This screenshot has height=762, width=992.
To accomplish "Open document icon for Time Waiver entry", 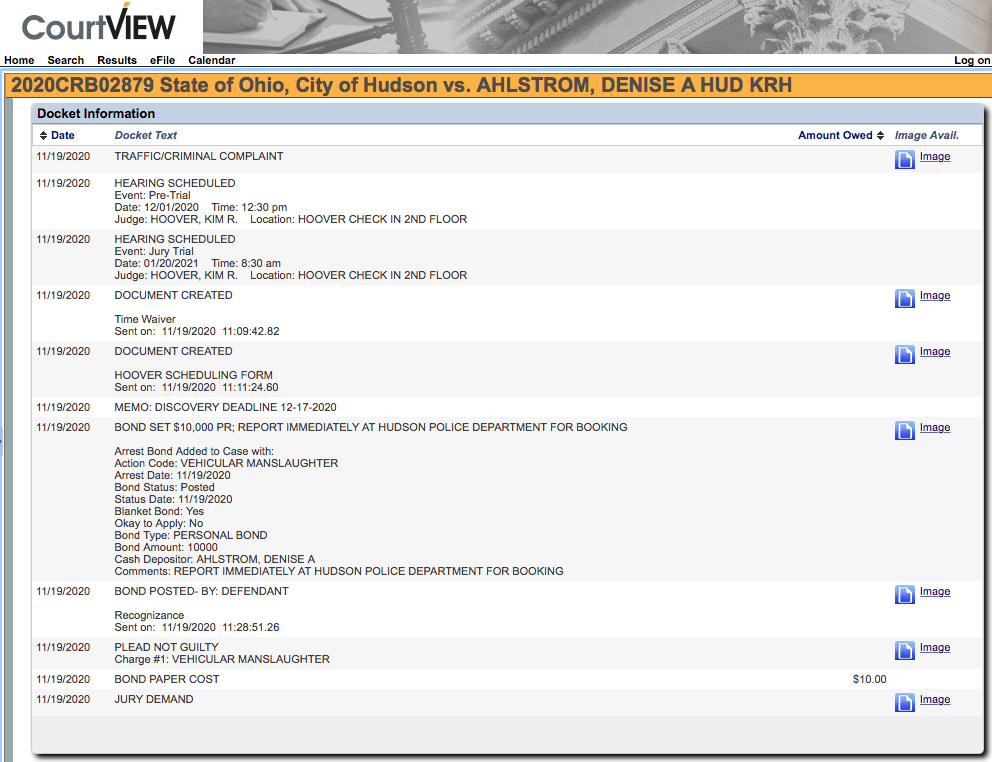I will point(905,298).
